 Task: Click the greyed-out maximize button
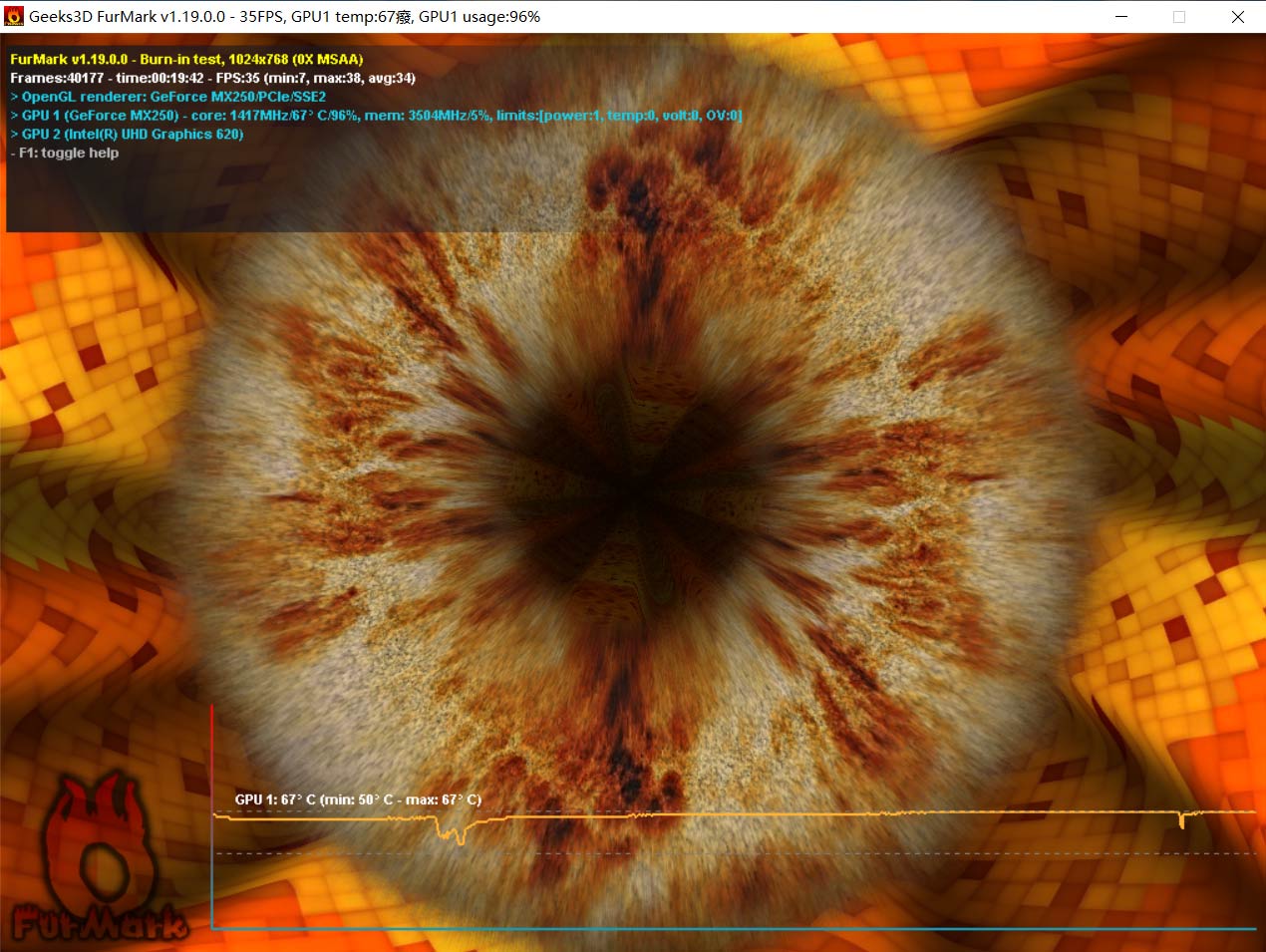[x=1179, y=17]
